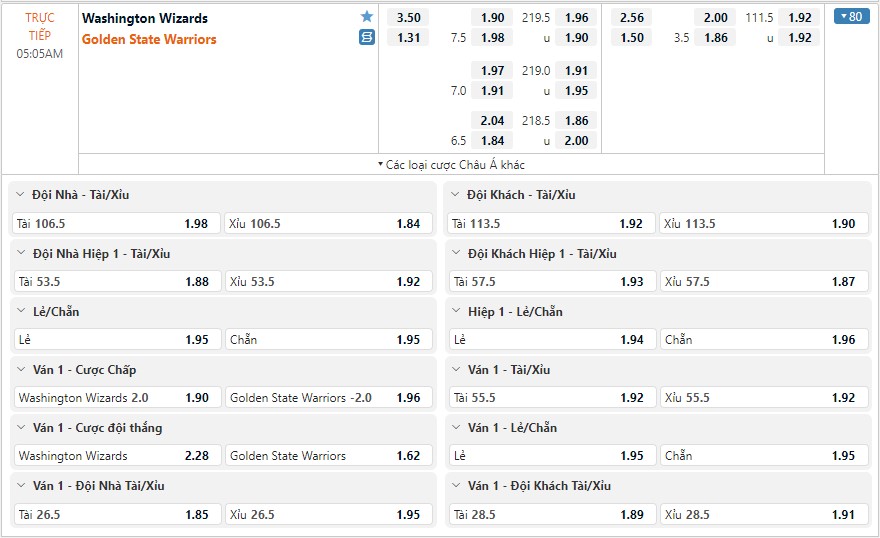Collapse Ván 1 - Tài/Xỉu chevron
The image size is (880, 538).
click(456, 369)
